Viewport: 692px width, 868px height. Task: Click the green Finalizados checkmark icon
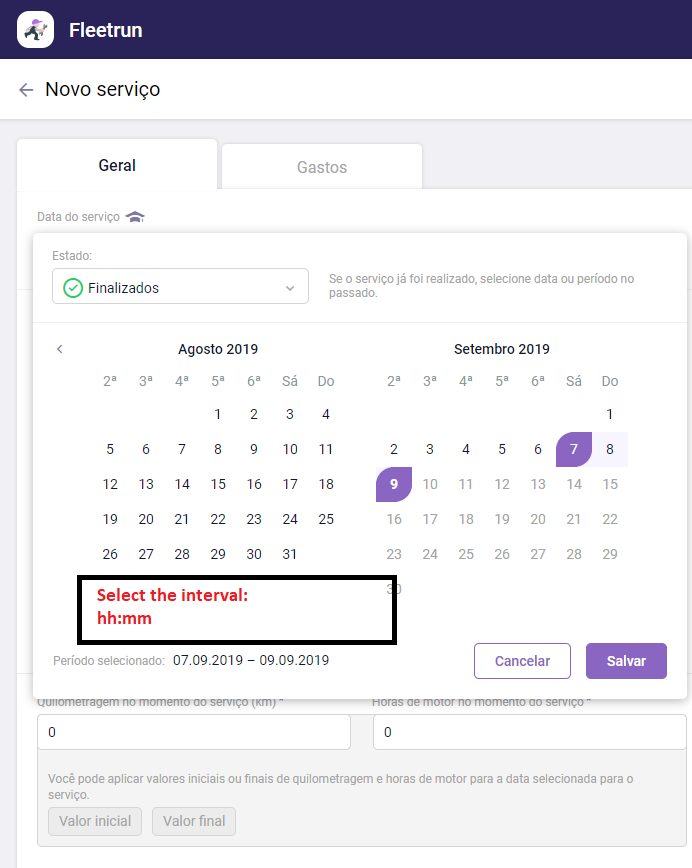73,288
